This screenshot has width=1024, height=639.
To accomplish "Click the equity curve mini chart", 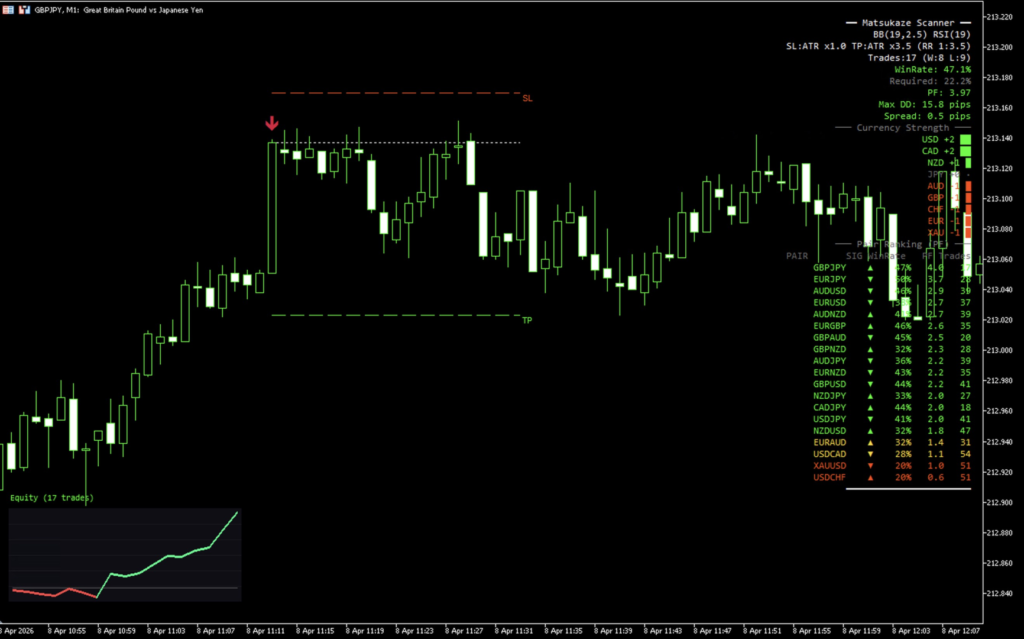I will pos(124,556).
